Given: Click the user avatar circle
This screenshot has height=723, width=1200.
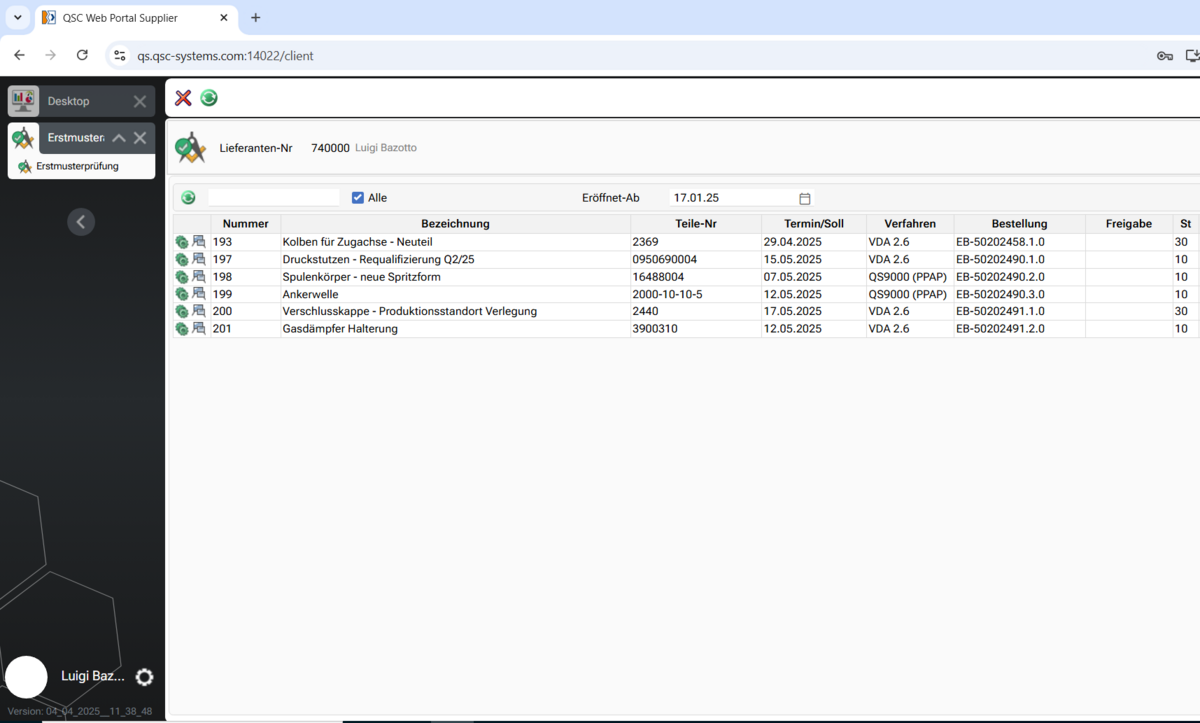Looking at the screenshot, I should (26, 677).
